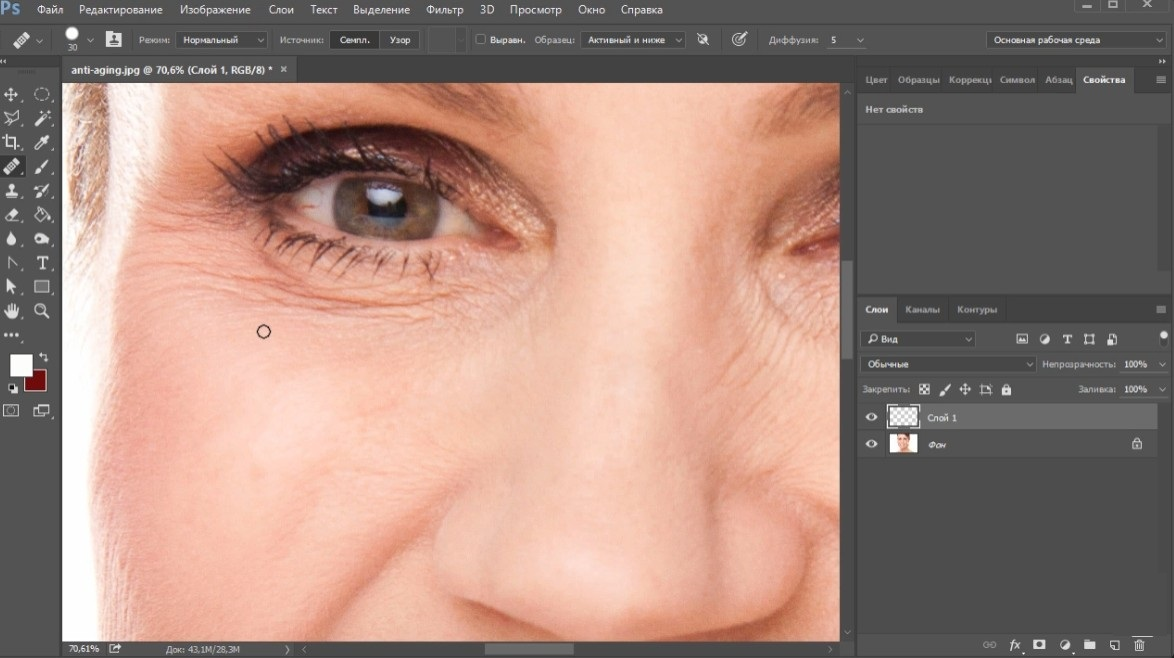
Task: Open the Clone Source panel icon
Action: pos(113,40)
